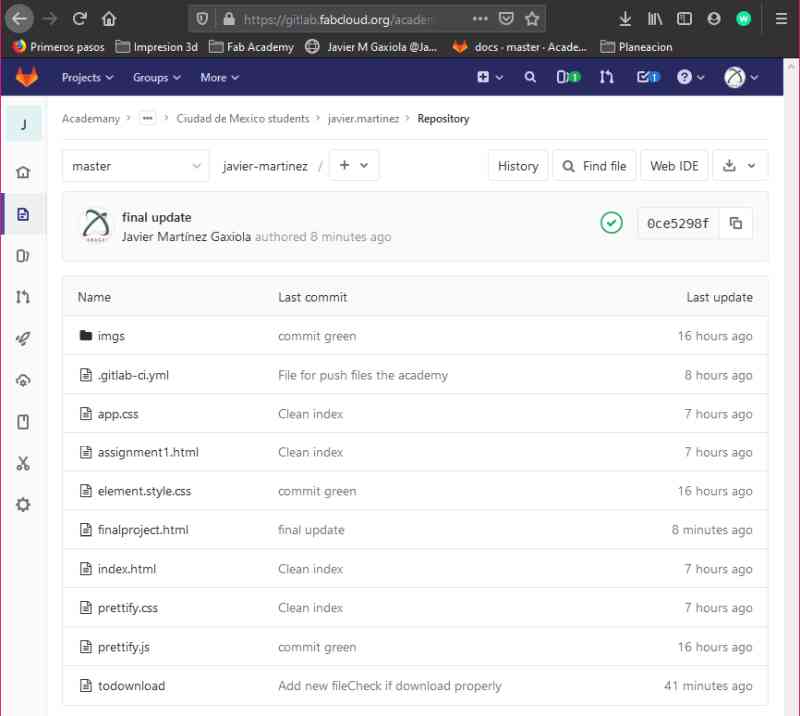Image resolution: width=800 pixels, height=716 pixels.
Task: Open Issues icon in left sidebar
Action: tap(23, 256)
